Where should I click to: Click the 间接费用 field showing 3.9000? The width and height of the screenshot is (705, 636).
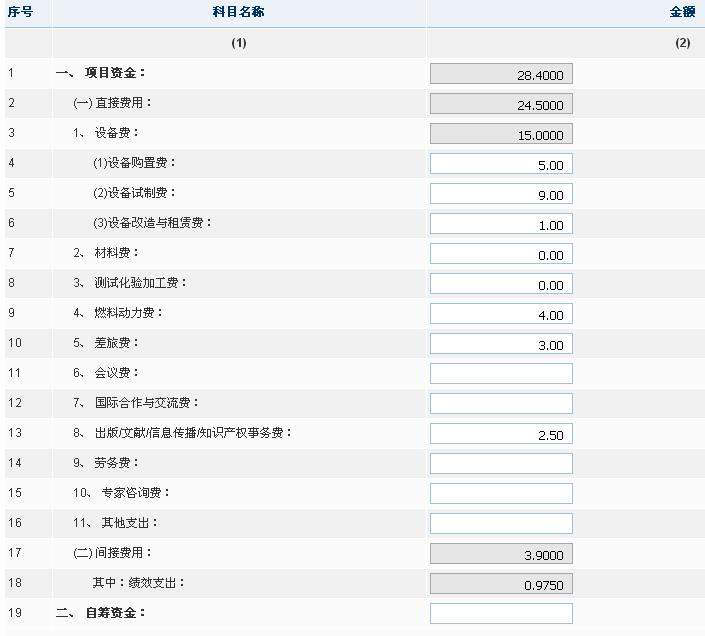point(501,554)
